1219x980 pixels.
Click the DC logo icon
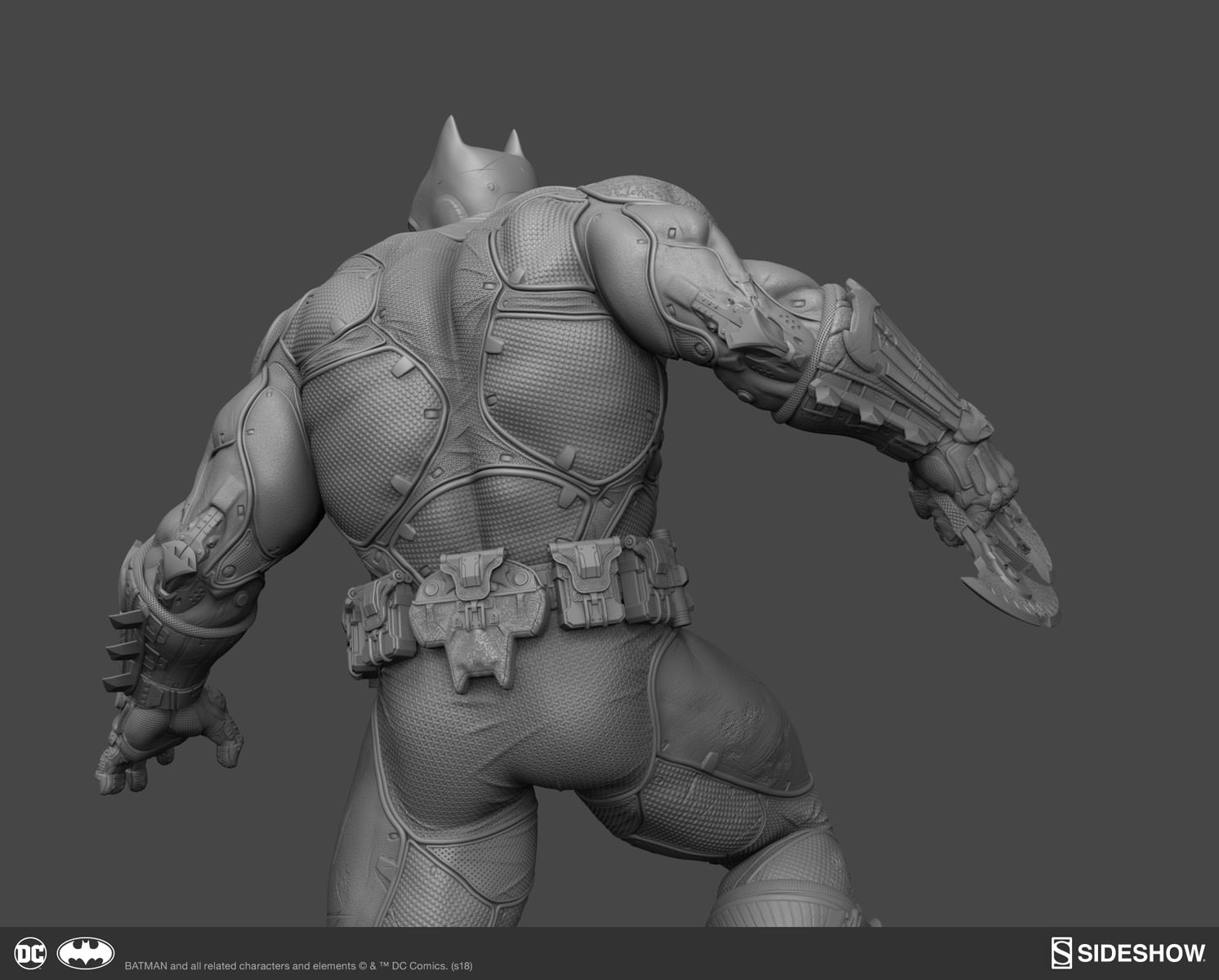point(31,954)
